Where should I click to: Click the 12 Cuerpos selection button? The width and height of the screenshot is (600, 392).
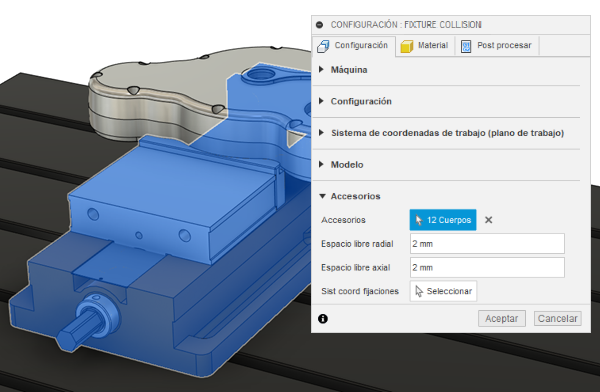pos(443,220)
